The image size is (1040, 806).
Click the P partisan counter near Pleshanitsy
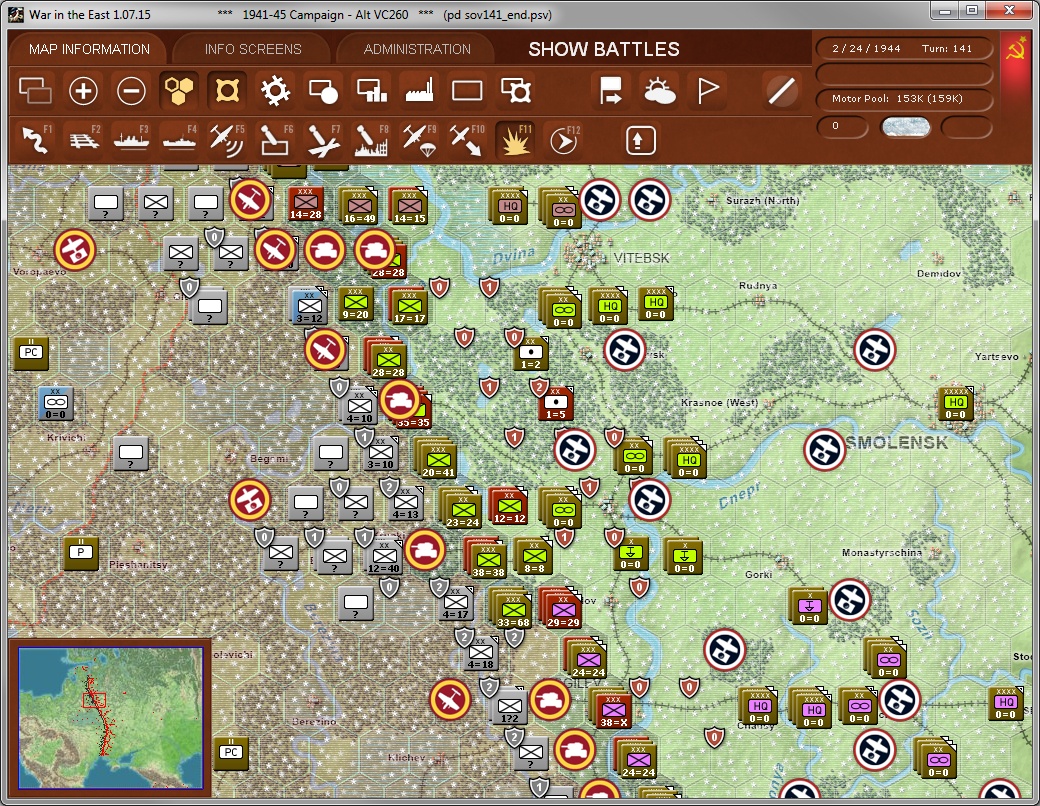tap(81, 552)
